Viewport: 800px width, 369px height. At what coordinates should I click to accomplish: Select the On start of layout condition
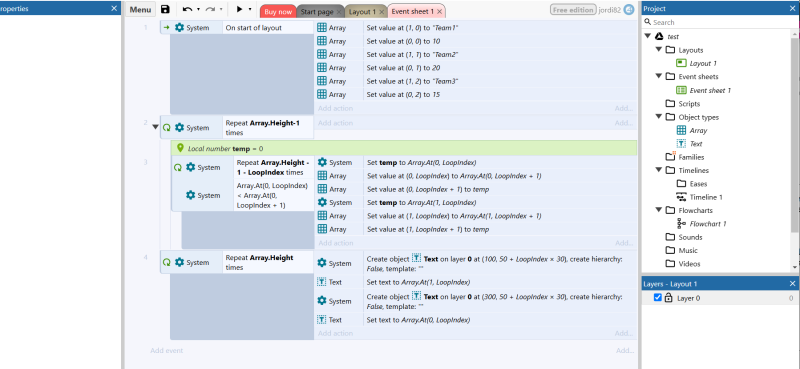click(x=268, y=28)
